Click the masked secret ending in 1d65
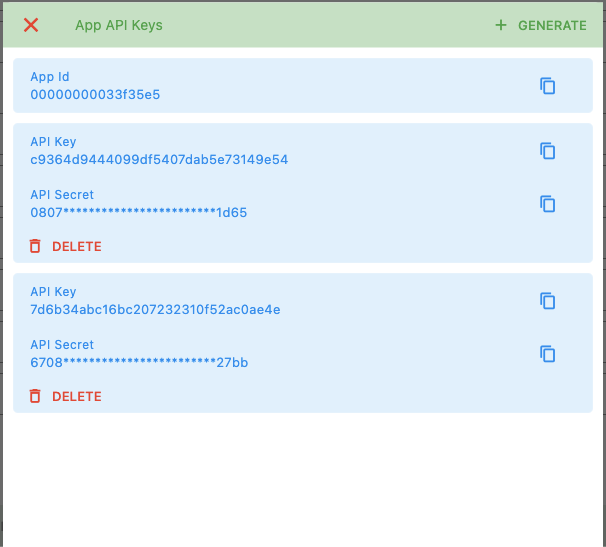 tap(138, 213)
